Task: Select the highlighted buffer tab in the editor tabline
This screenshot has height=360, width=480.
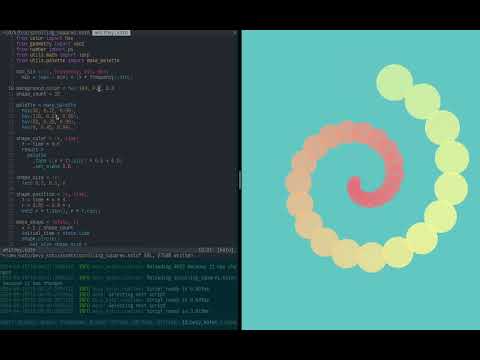Action: coord(111,33)
